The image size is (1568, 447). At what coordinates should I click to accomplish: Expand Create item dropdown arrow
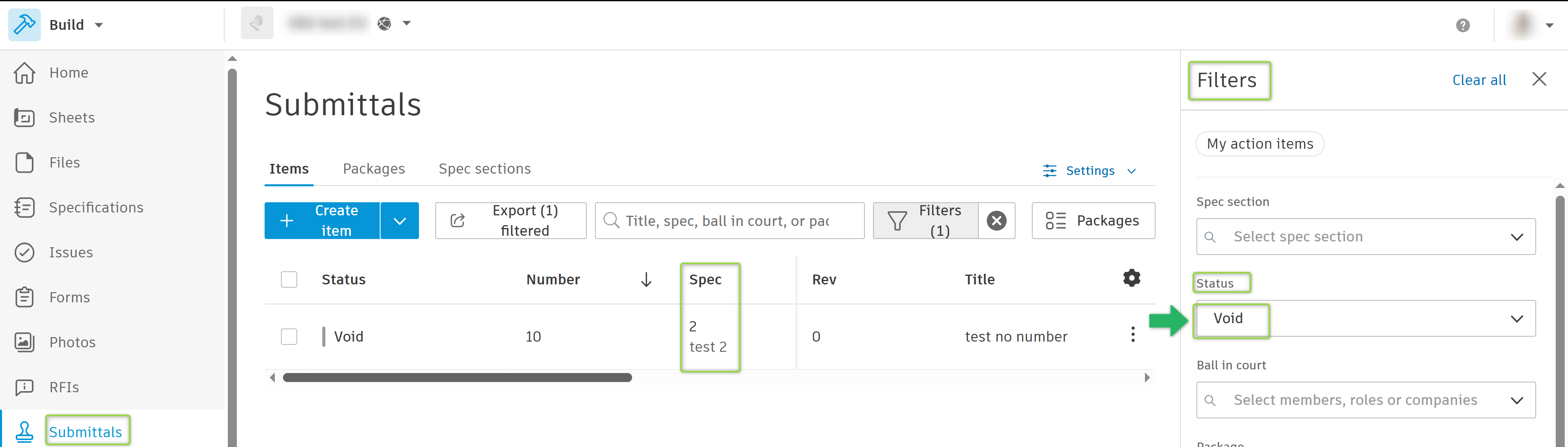coord(399,221)
